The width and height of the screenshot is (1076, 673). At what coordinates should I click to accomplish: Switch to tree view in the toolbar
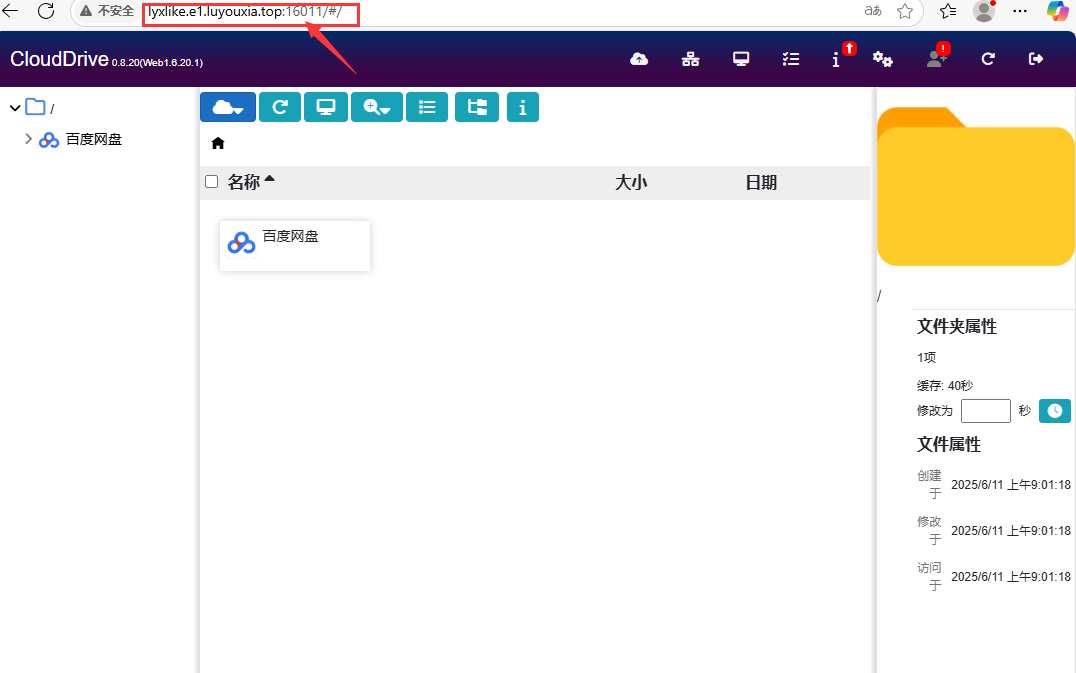(477, 107)
